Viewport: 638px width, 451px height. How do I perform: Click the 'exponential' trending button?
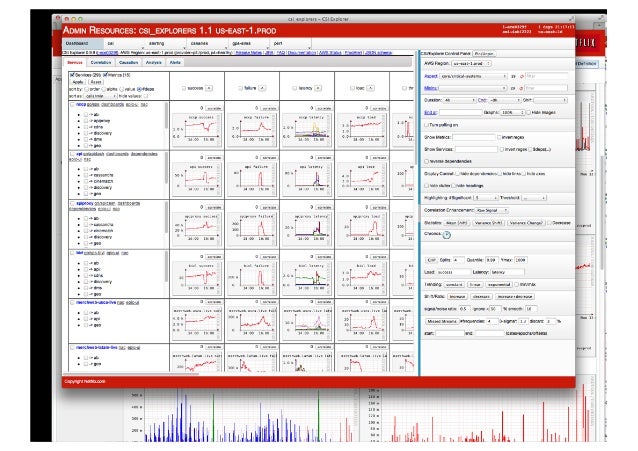[x=499, y=285]
